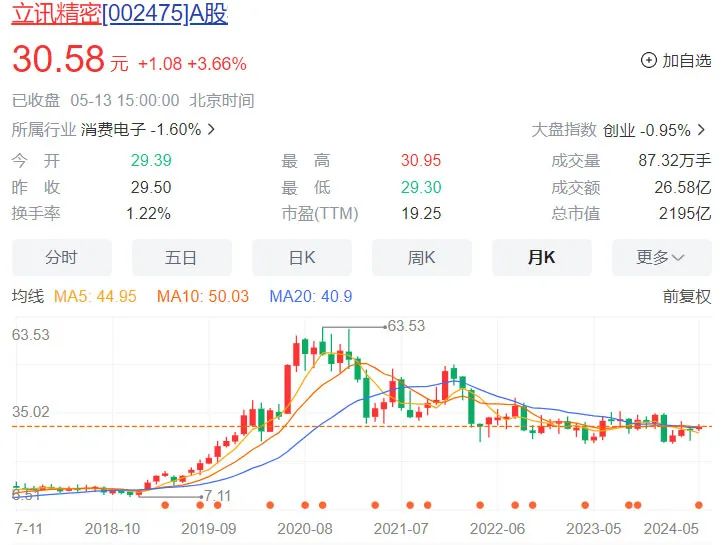Click the MA5: 44.95 legend label
This screenshot has width=724, height=545.
[x=95, y=296]
